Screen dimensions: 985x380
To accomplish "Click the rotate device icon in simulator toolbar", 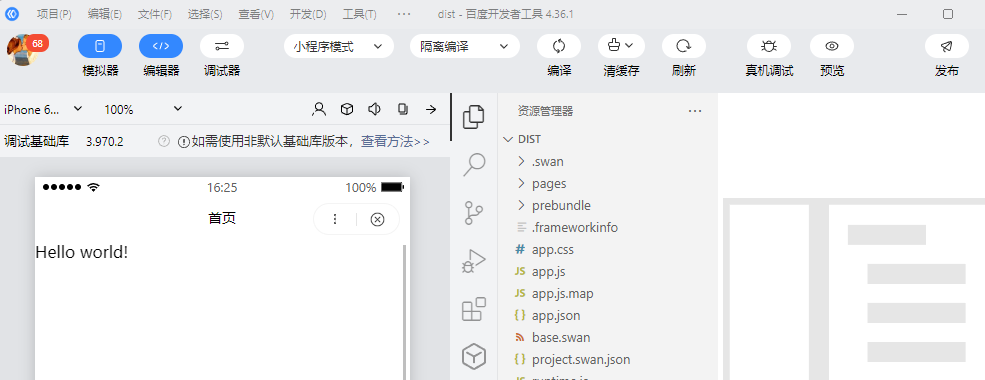I will tap(403, 109).
